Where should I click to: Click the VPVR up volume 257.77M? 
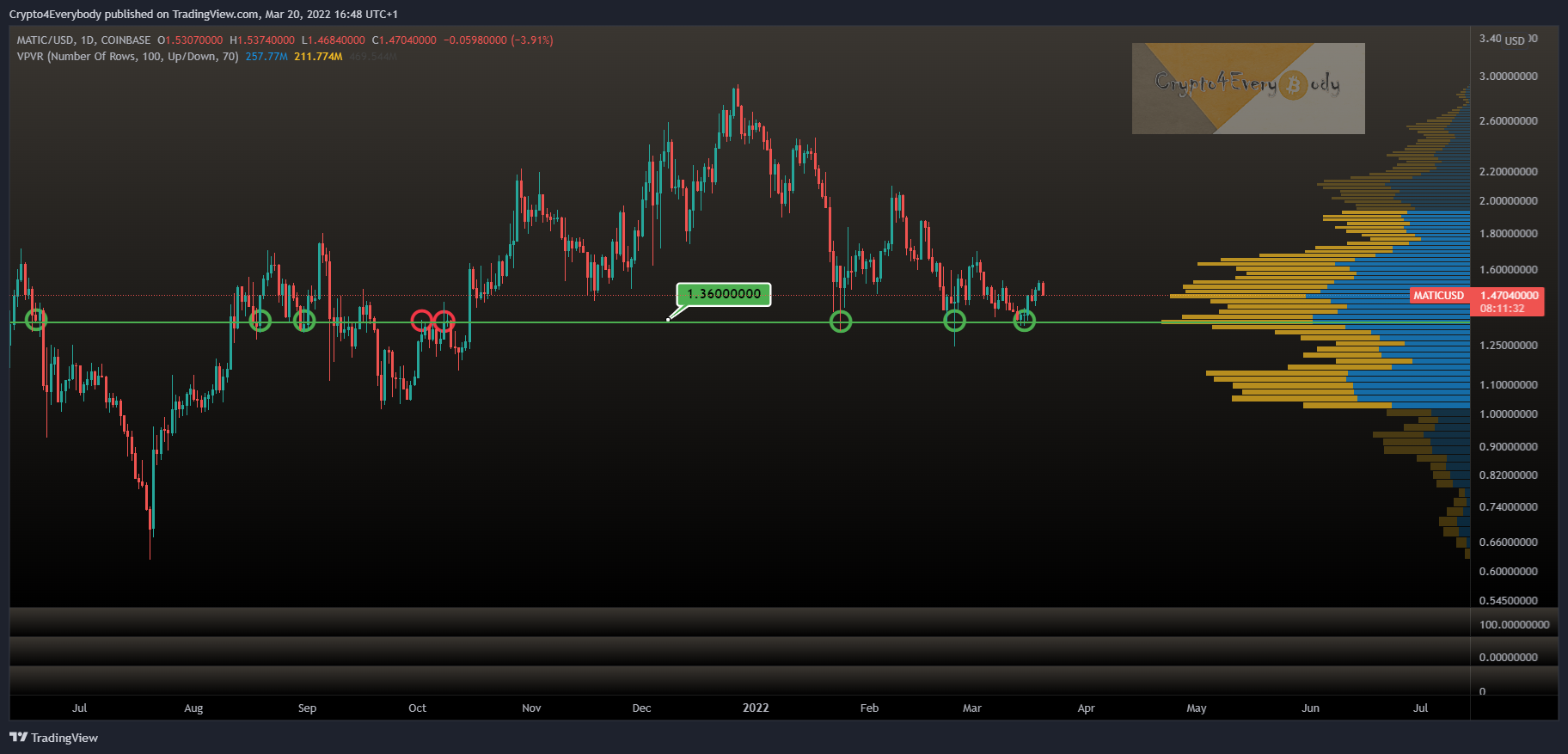pos(266,57)
